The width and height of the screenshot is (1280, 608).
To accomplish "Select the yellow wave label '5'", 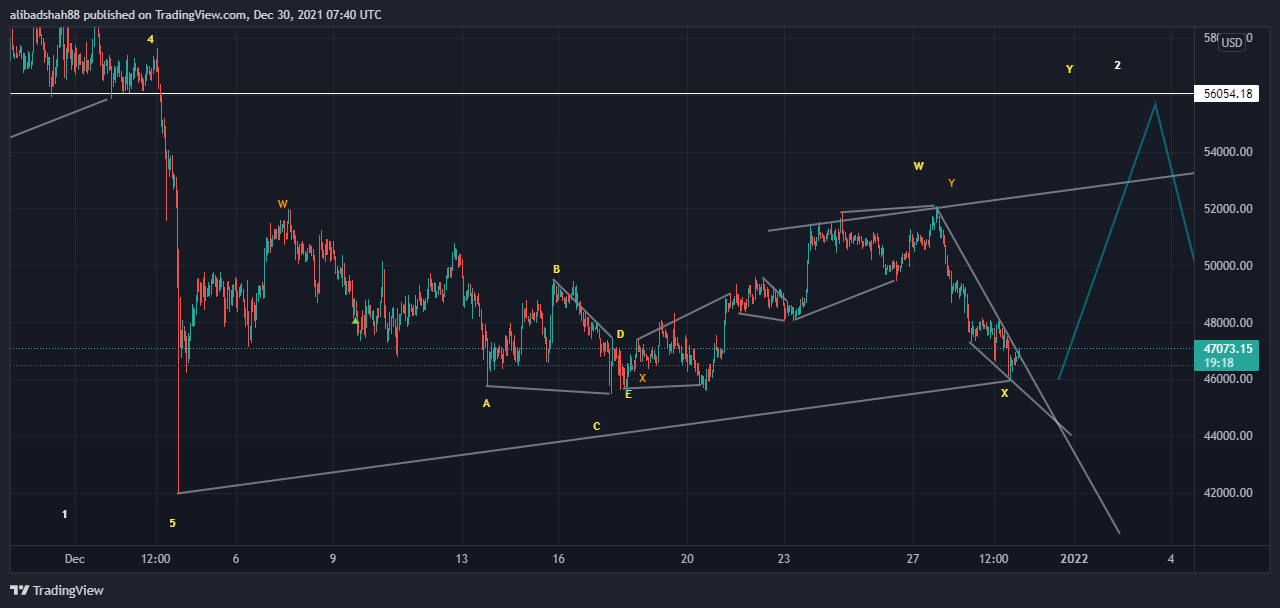I will click(172, 523).
